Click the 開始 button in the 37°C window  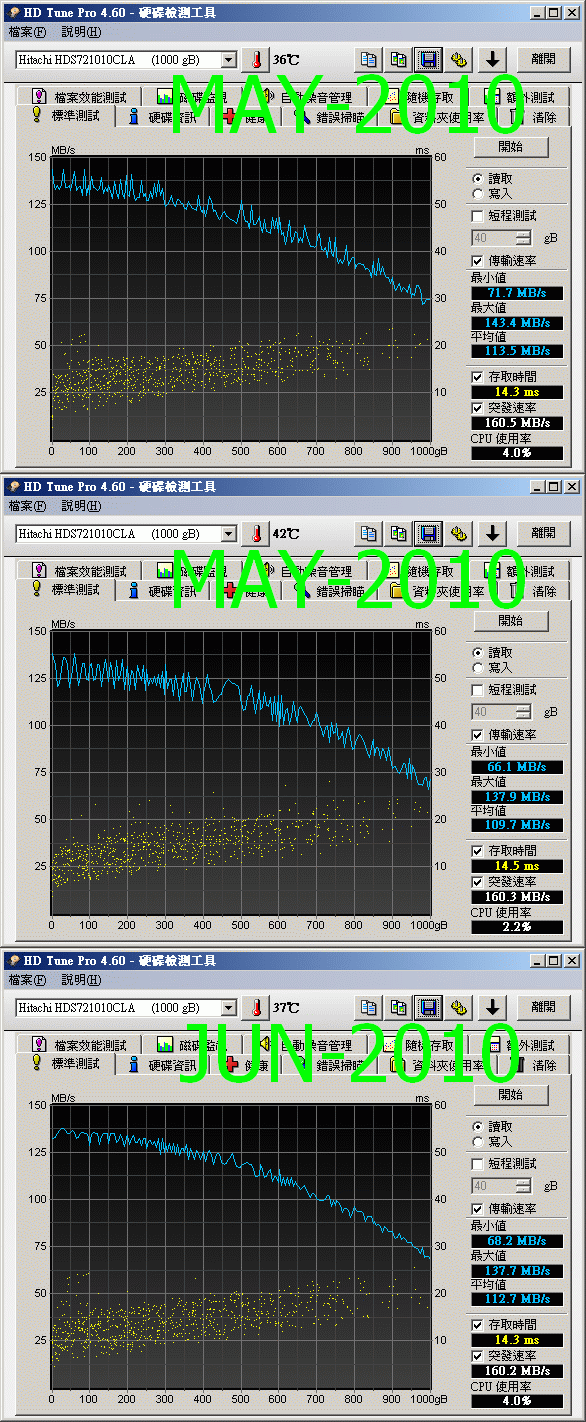point(510,1094)
